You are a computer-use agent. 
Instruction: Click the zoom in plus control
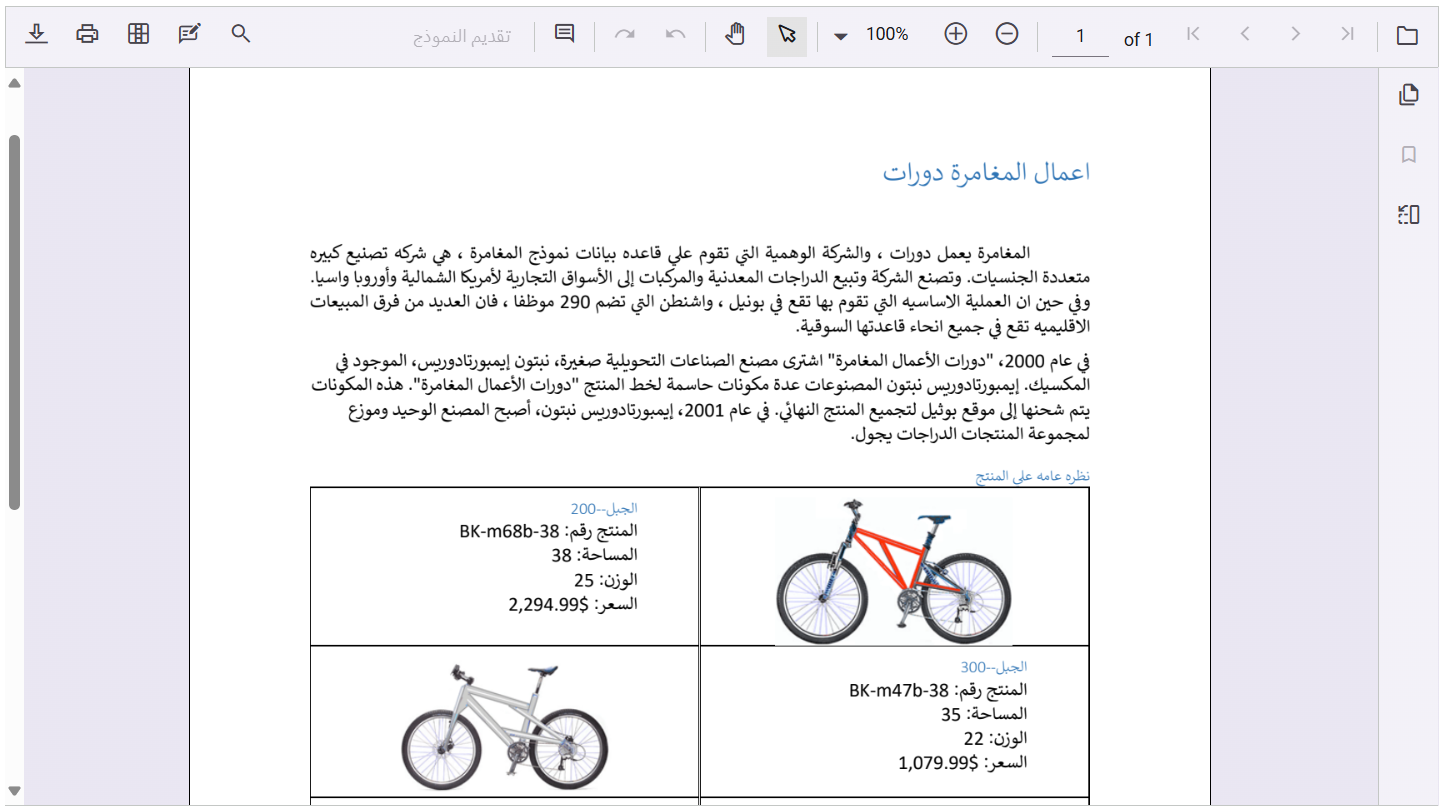coord(955,35)
